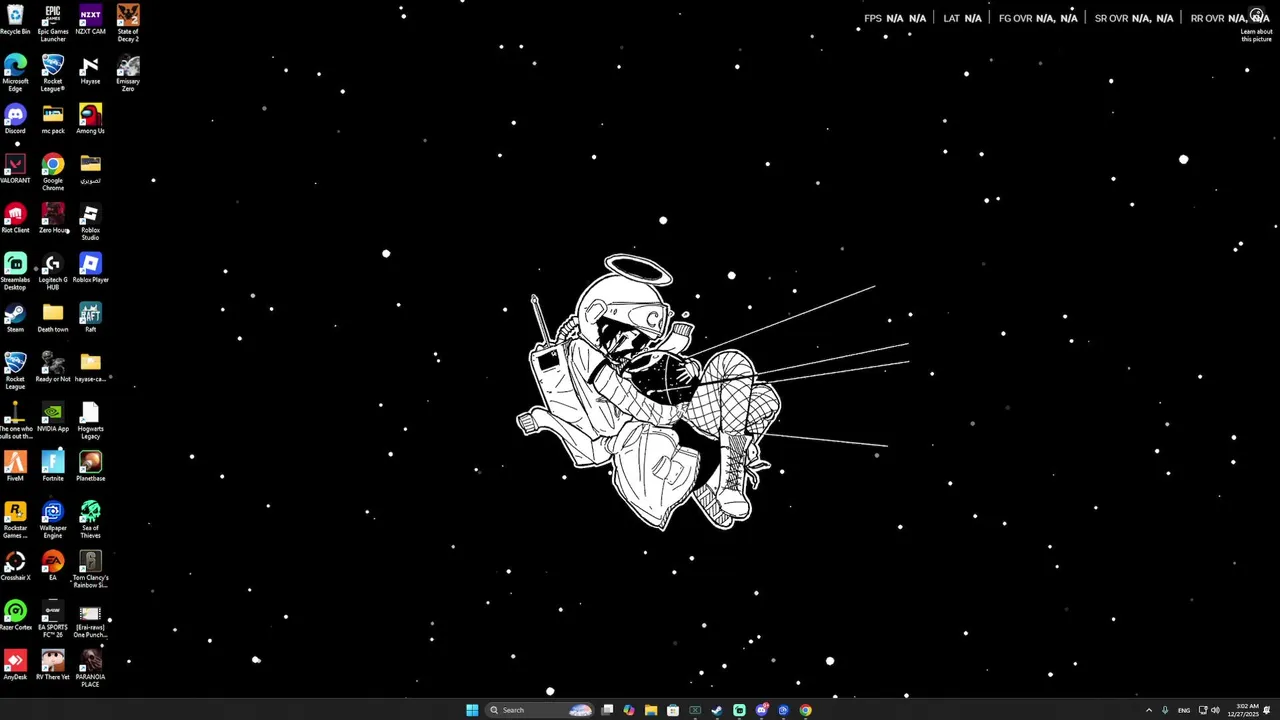Open Google Chrome desktop shortcut

pyautogui.click(x=53, y=171)
